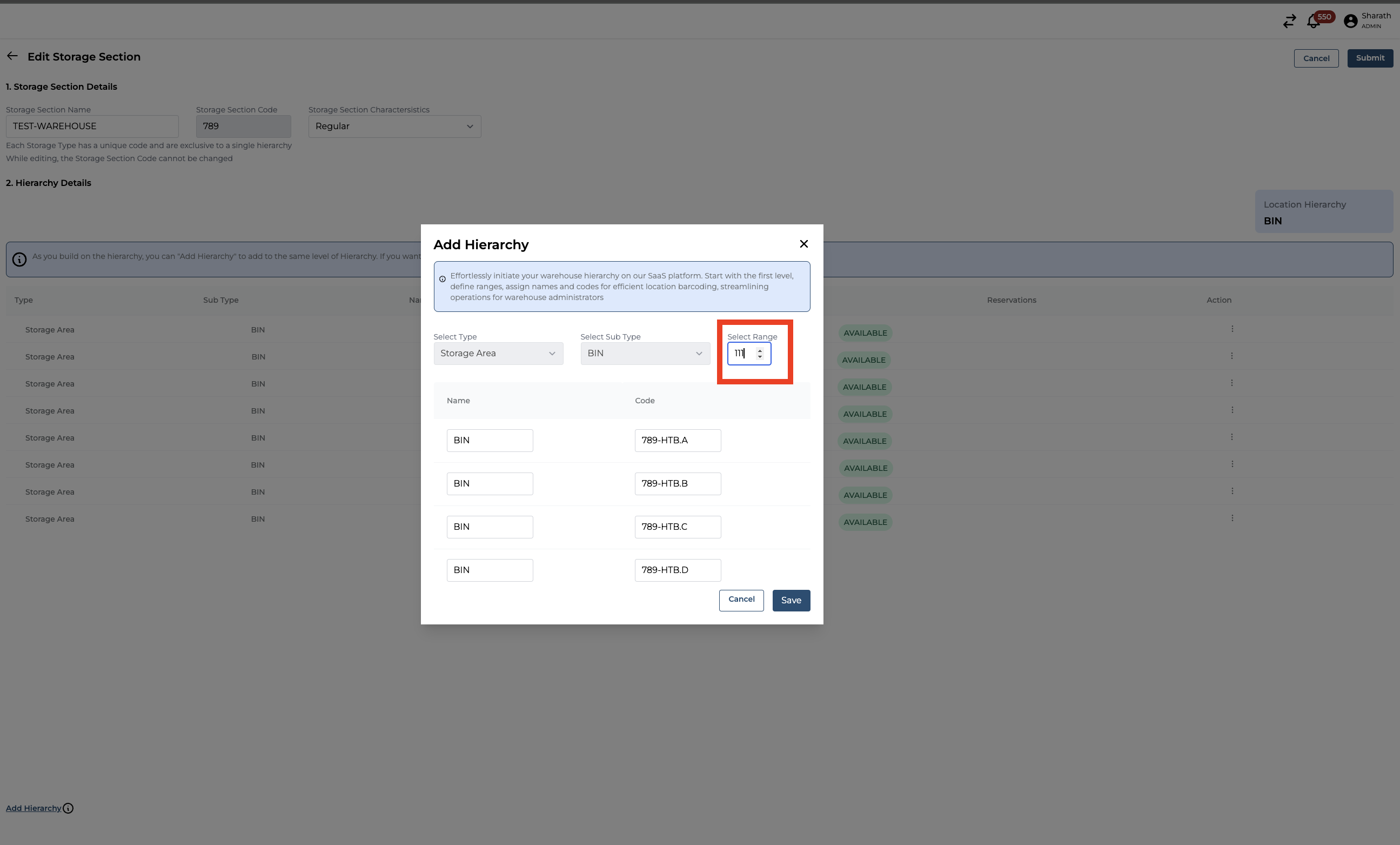
Task: Click the Submit button at top right
Action: [x=1369, y=58]
